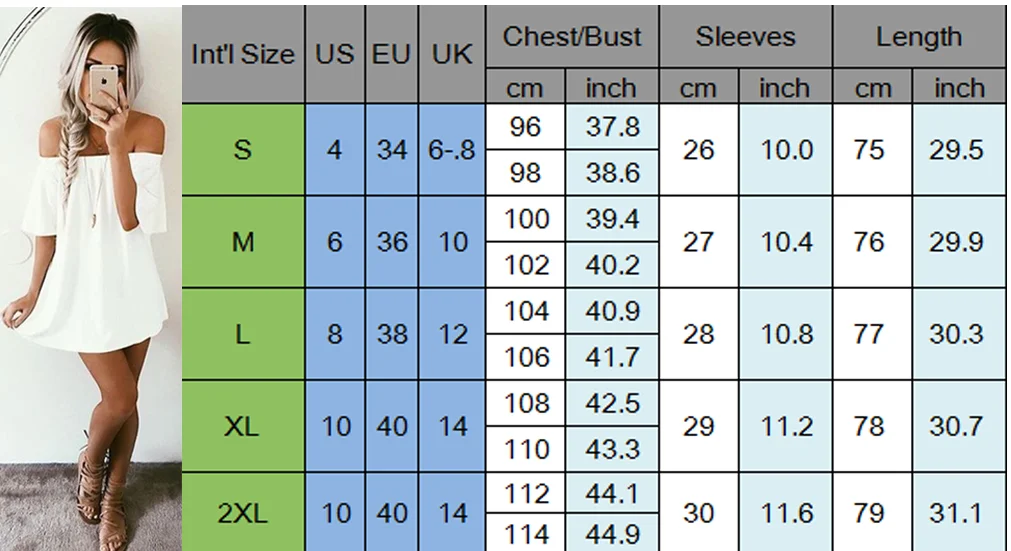Viewport: 1011px width, 551px height.
Task: Click the 104 cm chest value
Action: point(525,311)
